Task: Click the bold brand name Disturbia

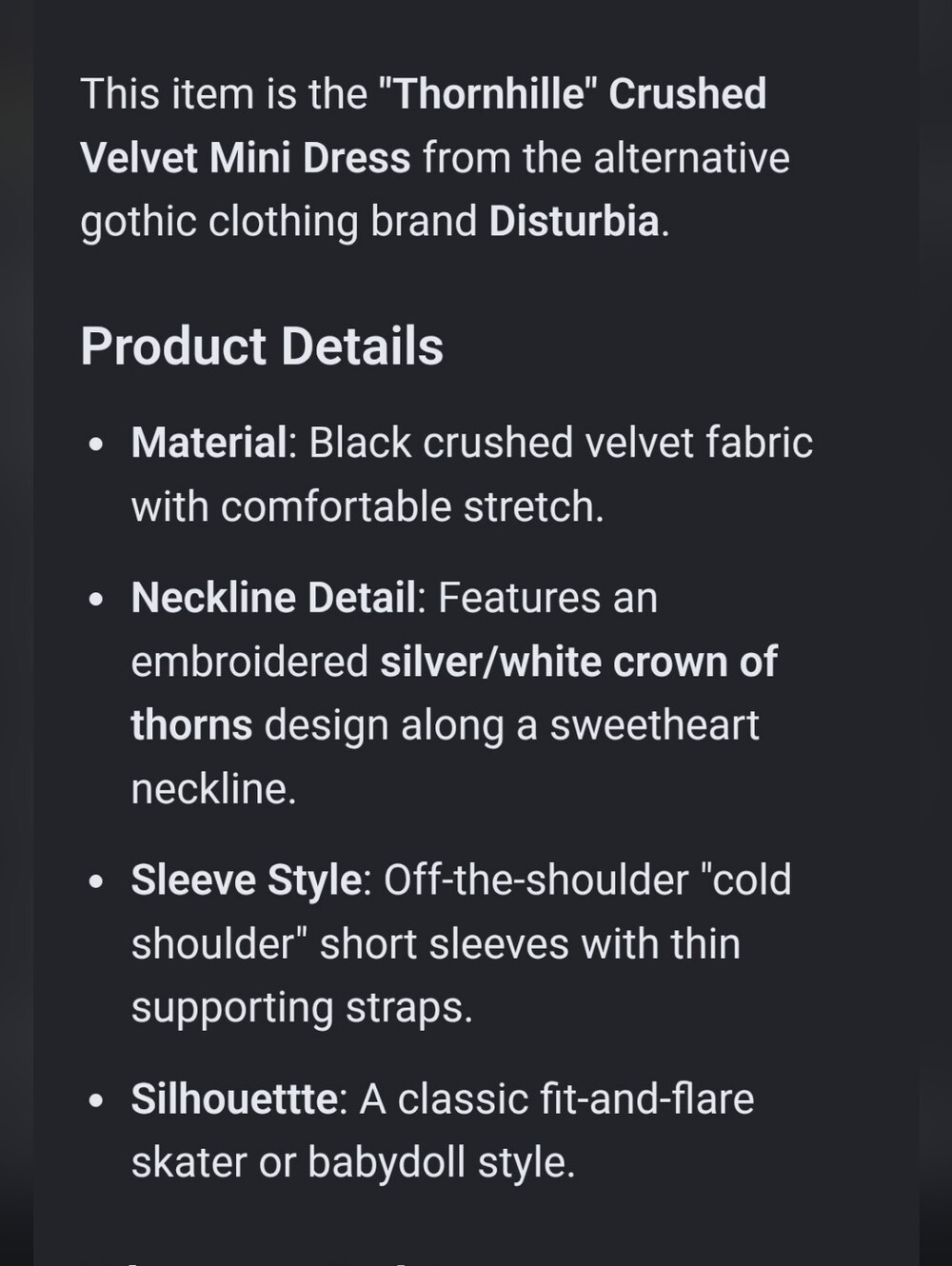Action: pos(574,221)
